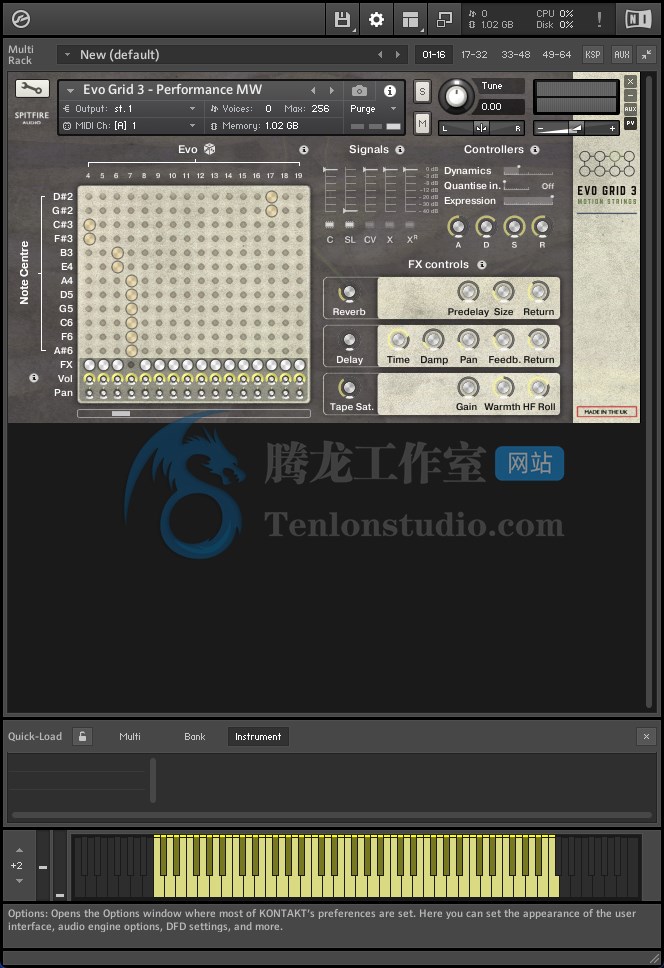Open the Multi Rack preset dropdown
664x968 pixels.
68,54
